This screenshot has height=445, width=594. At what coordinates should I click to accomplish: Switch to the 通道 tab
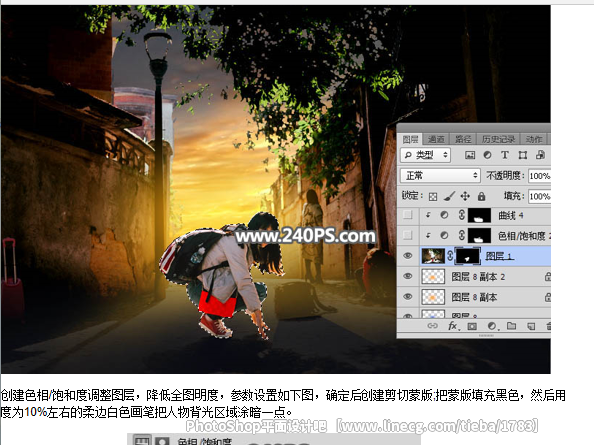436,139
